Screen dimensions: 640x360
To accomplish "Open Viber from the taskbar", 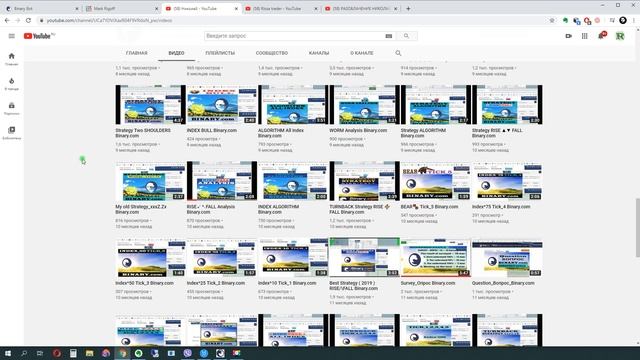I will pos(188,353).
